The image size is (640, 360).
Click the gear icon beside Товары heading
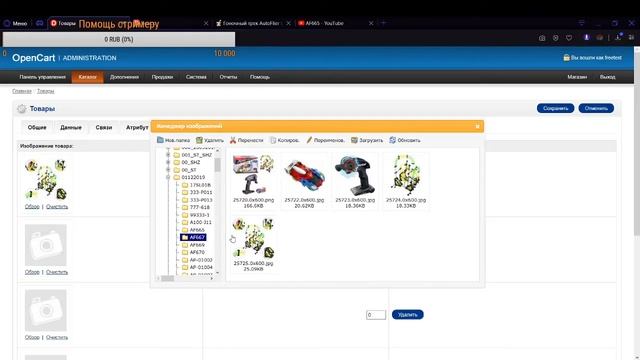(22, 109)
